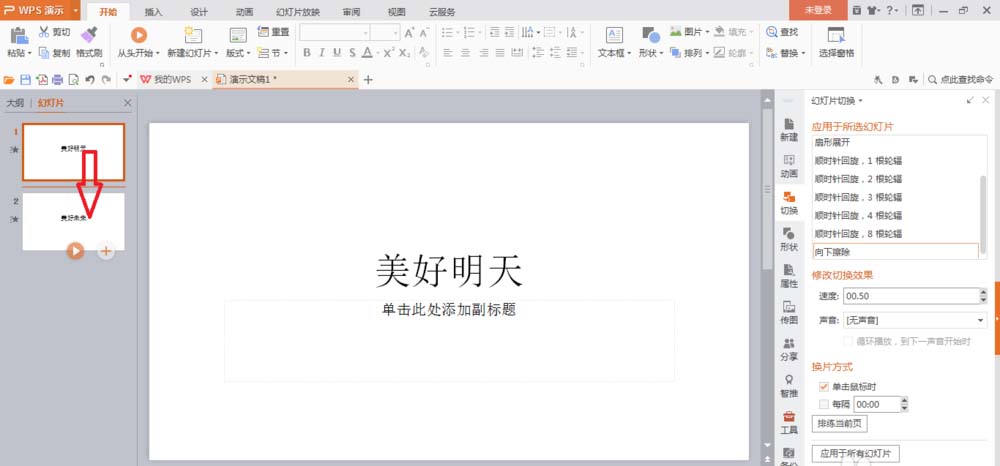Select slide 2 thumbnail

(x=73, y=221)
